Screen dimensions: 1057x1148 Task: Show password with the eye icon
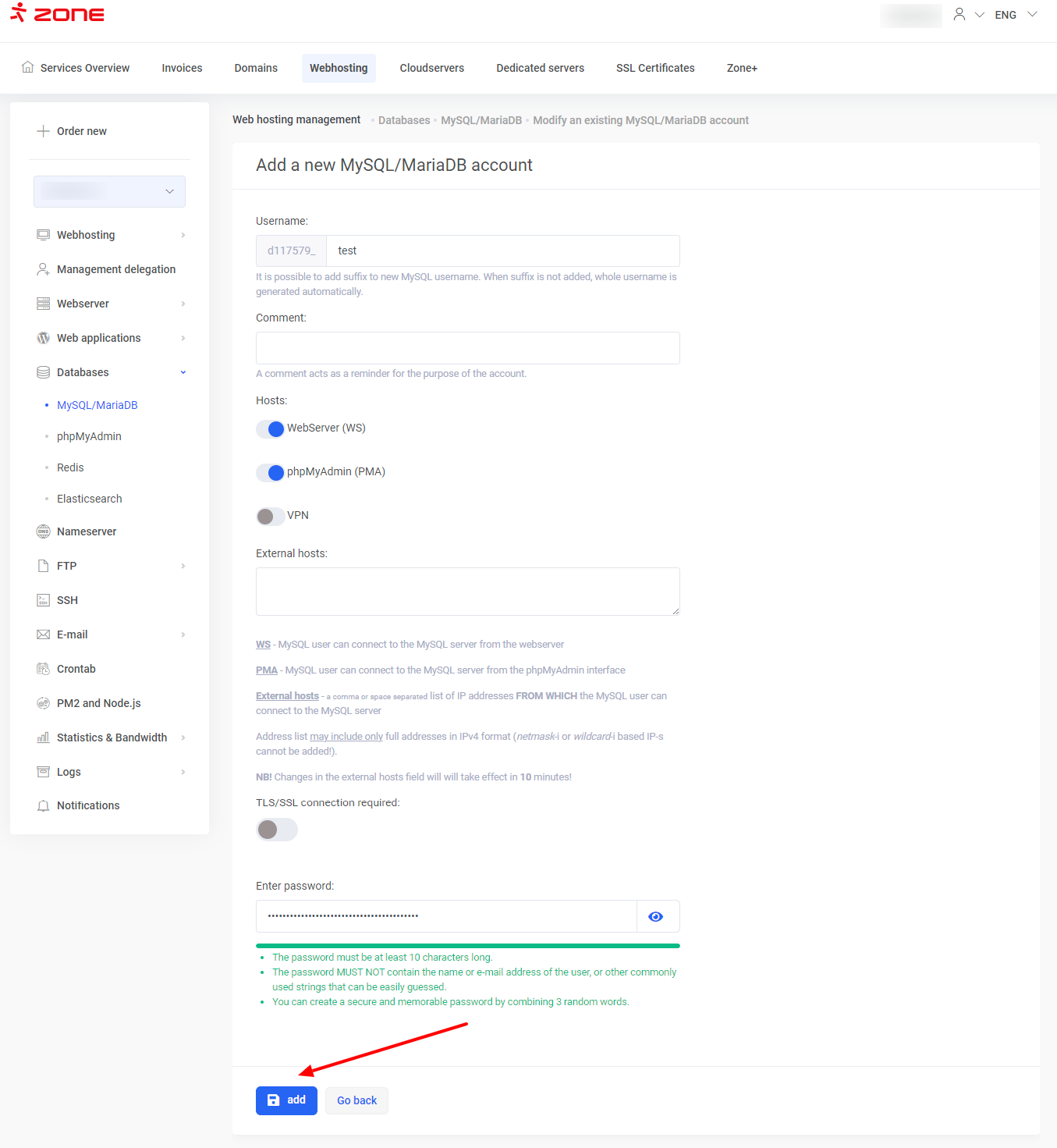pyautogui.click(x=656, y=916)
